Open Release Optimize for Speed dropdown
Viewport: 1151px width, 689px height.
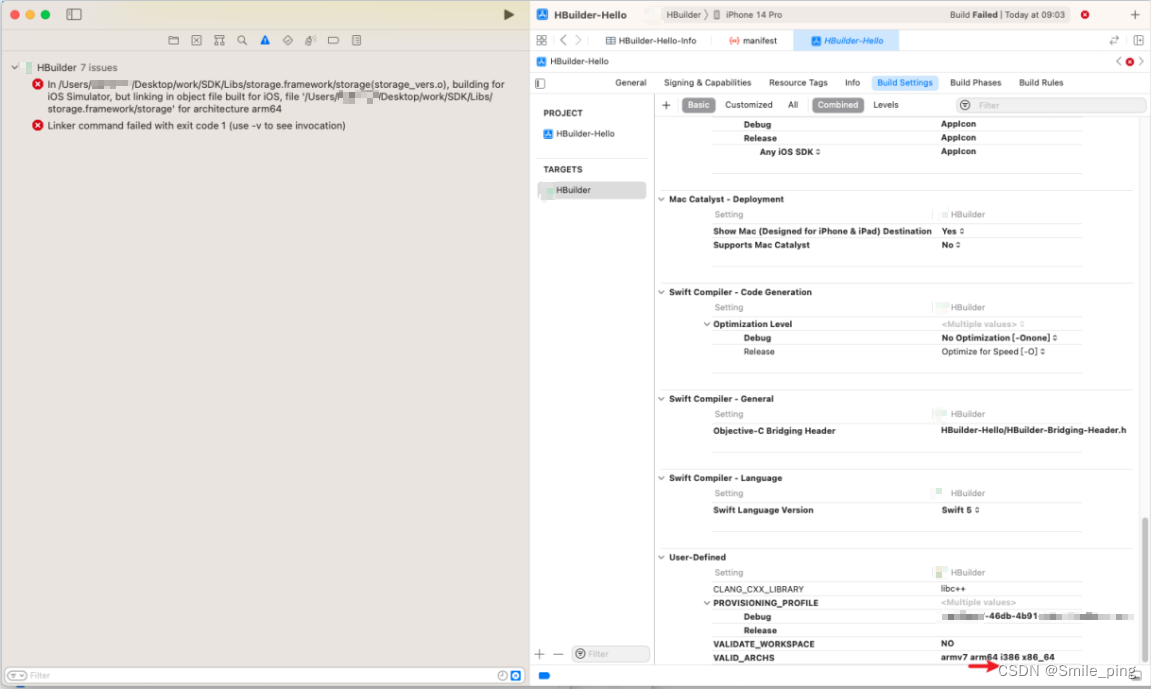click(993, 352)
